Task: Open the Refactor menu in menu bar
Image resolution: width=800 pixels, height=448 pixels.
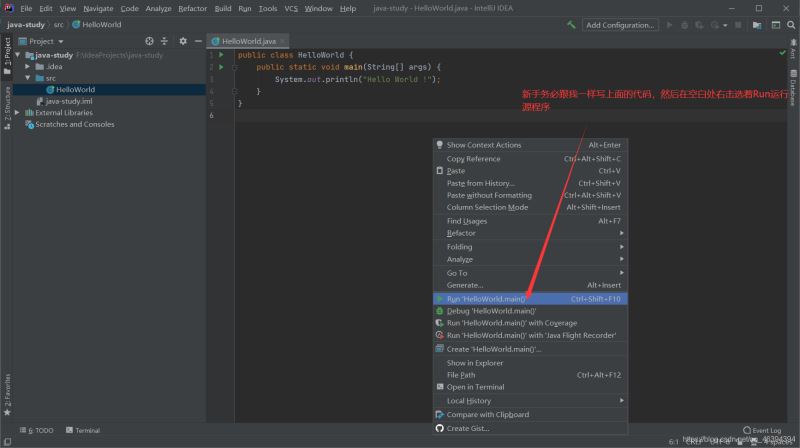Action: click(x=192, y=8)
